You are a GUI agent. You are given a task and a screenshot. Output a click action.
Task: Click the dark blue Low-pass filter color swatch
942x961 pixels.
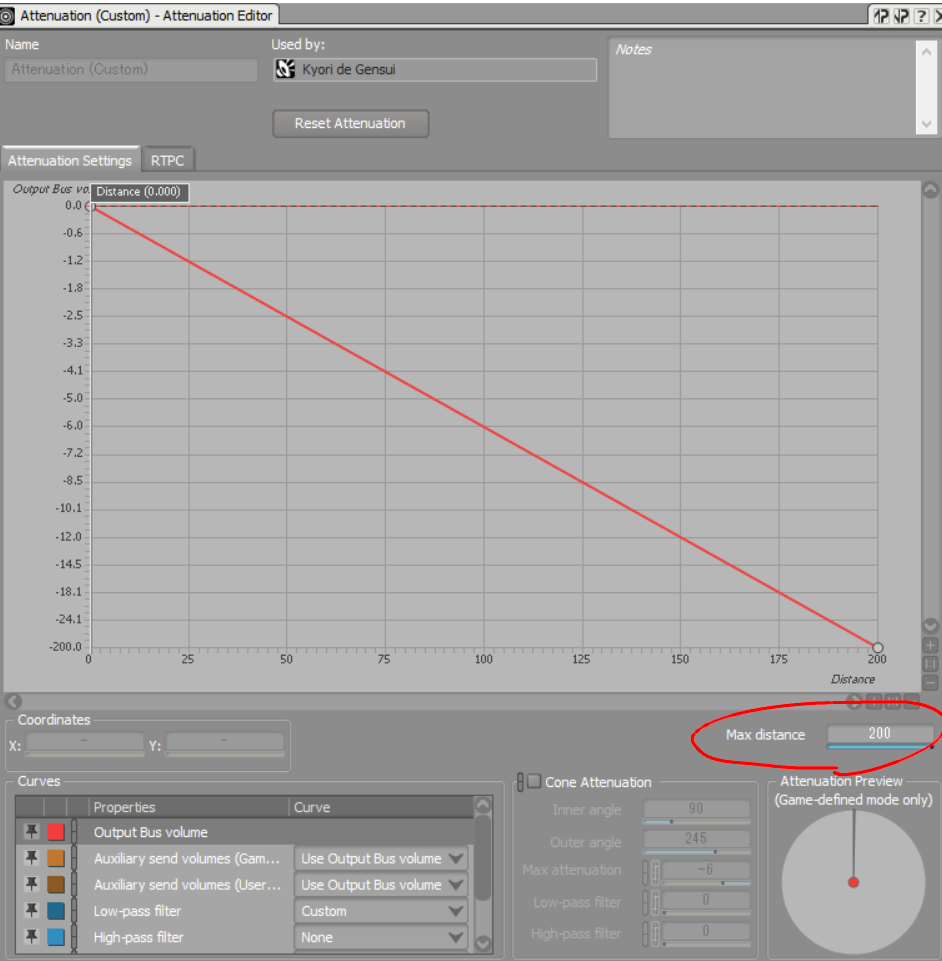[56, 910]
